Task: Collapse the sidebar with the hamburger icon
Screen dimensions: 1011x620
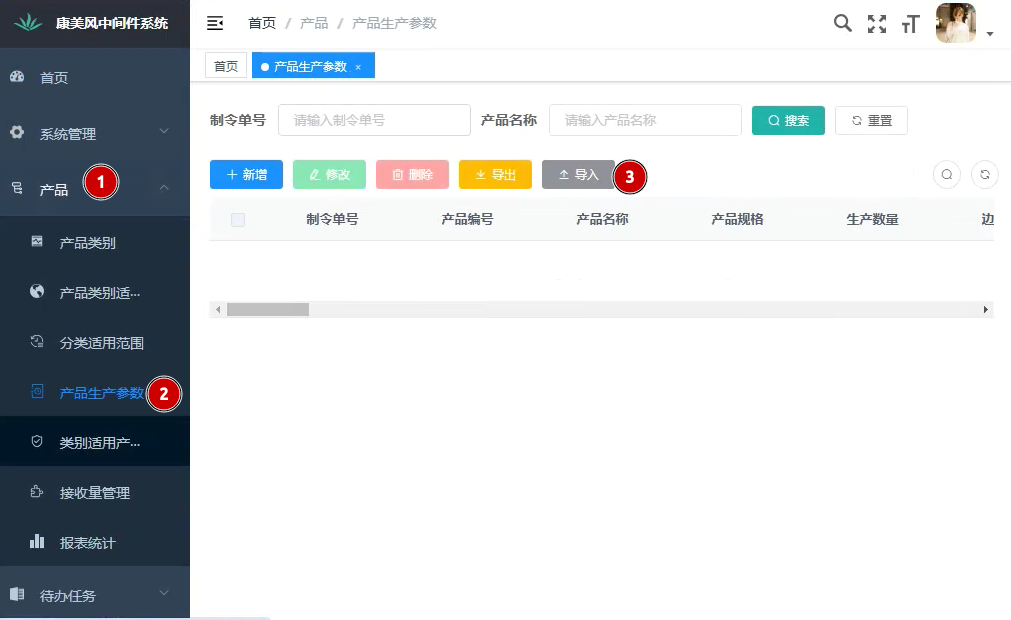Action: point(214,23)
